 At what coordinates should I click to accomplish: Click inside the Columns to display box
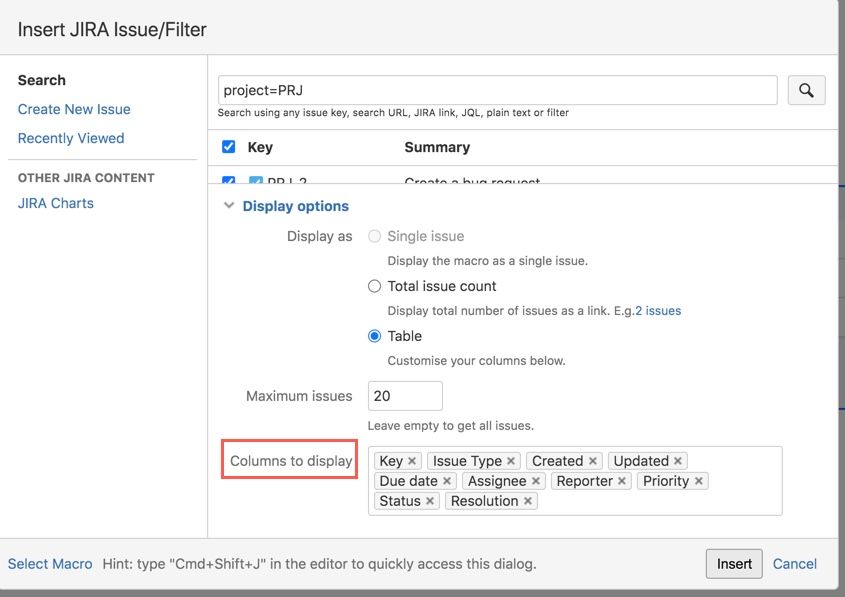coord(575,481)
